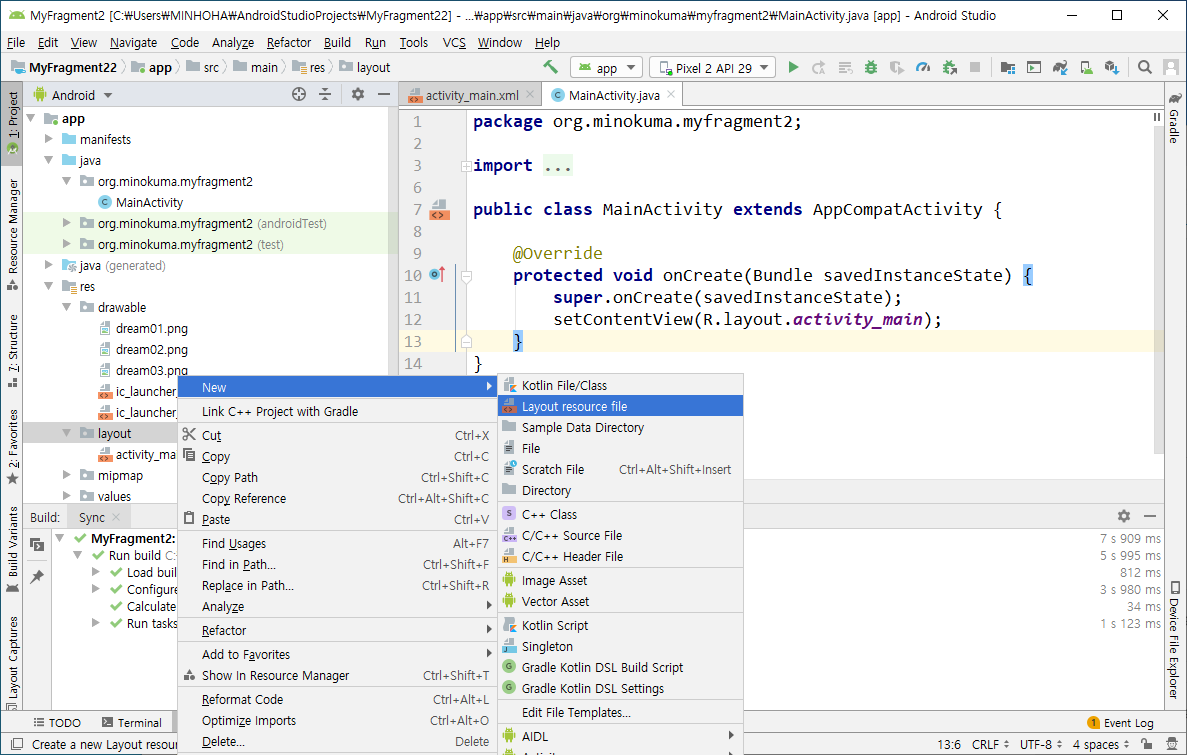Open the Gradle side panel
The width and height of the screenshot is (1187, 755).
(x=1174, y=117)
